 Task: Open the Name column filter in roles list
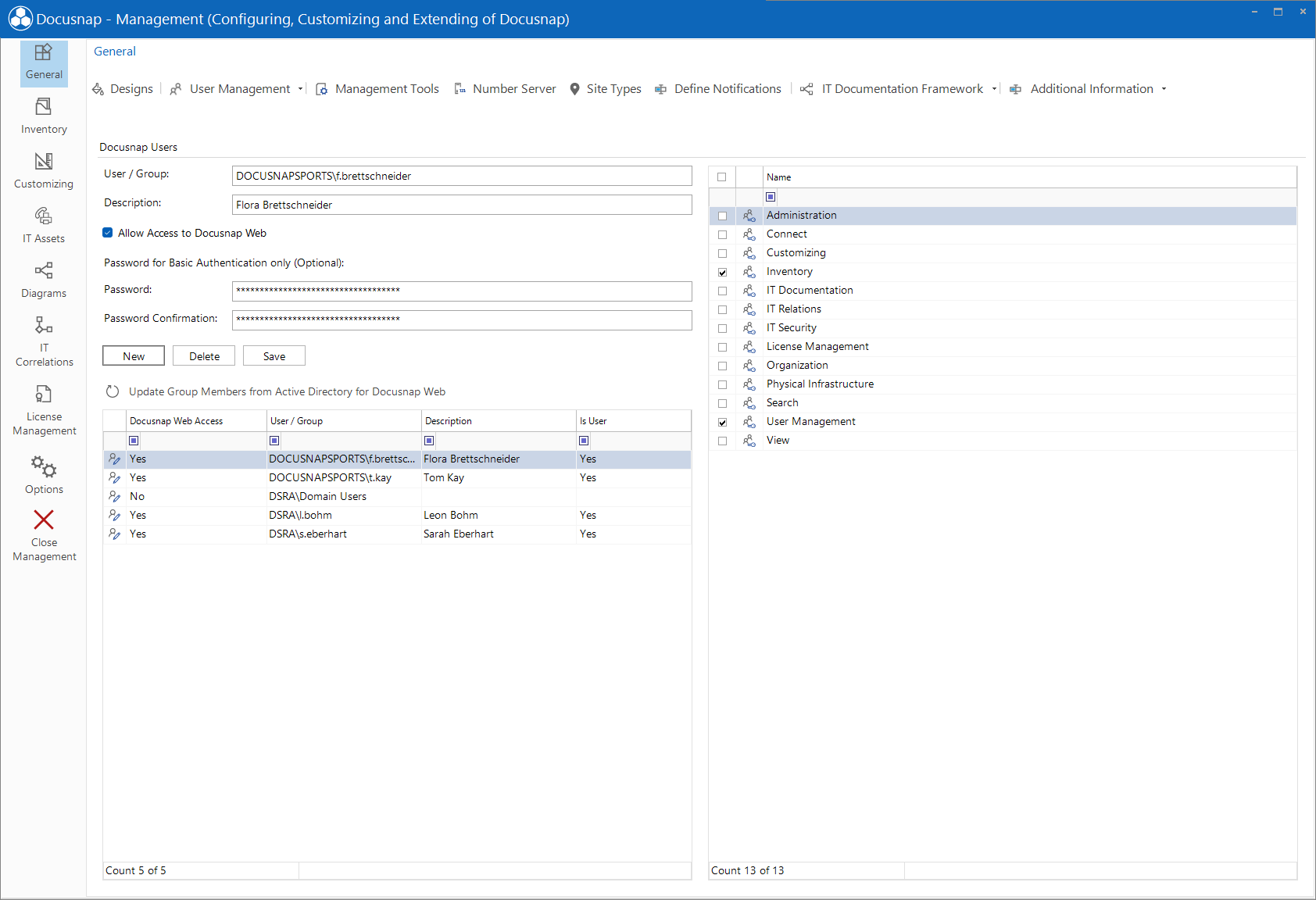click(771, 197)
